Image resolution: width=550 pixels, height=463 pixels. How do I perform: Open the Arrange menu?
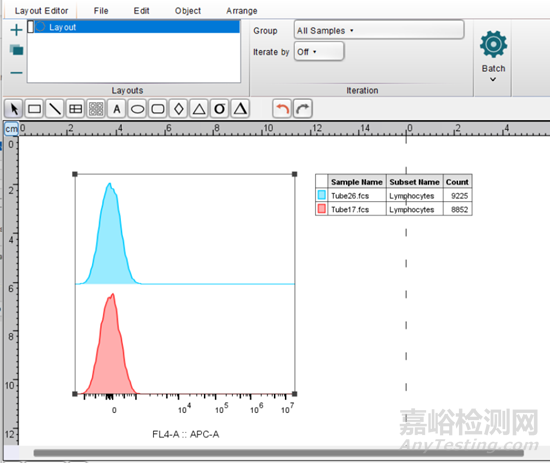coord(242,11)
